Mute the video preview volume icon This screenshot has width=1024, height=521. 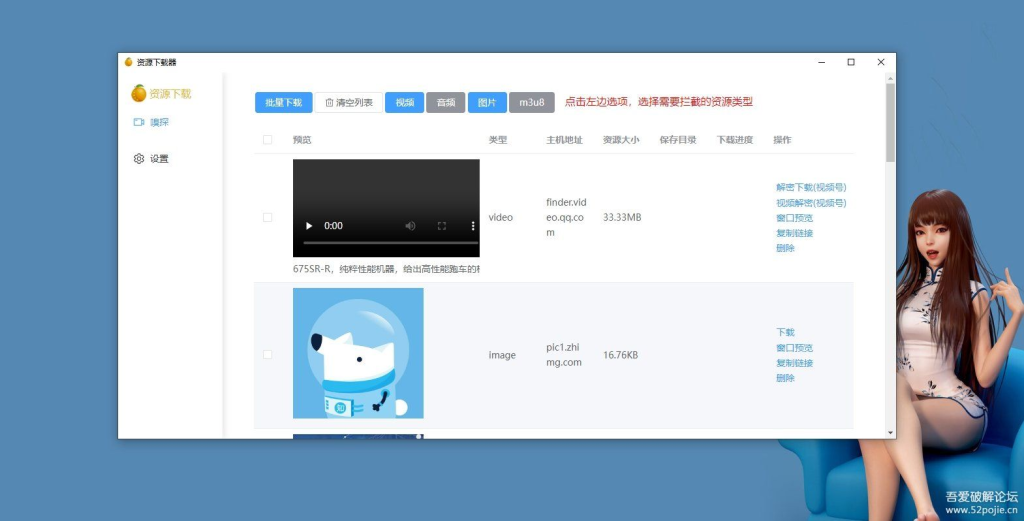[410, 226]
